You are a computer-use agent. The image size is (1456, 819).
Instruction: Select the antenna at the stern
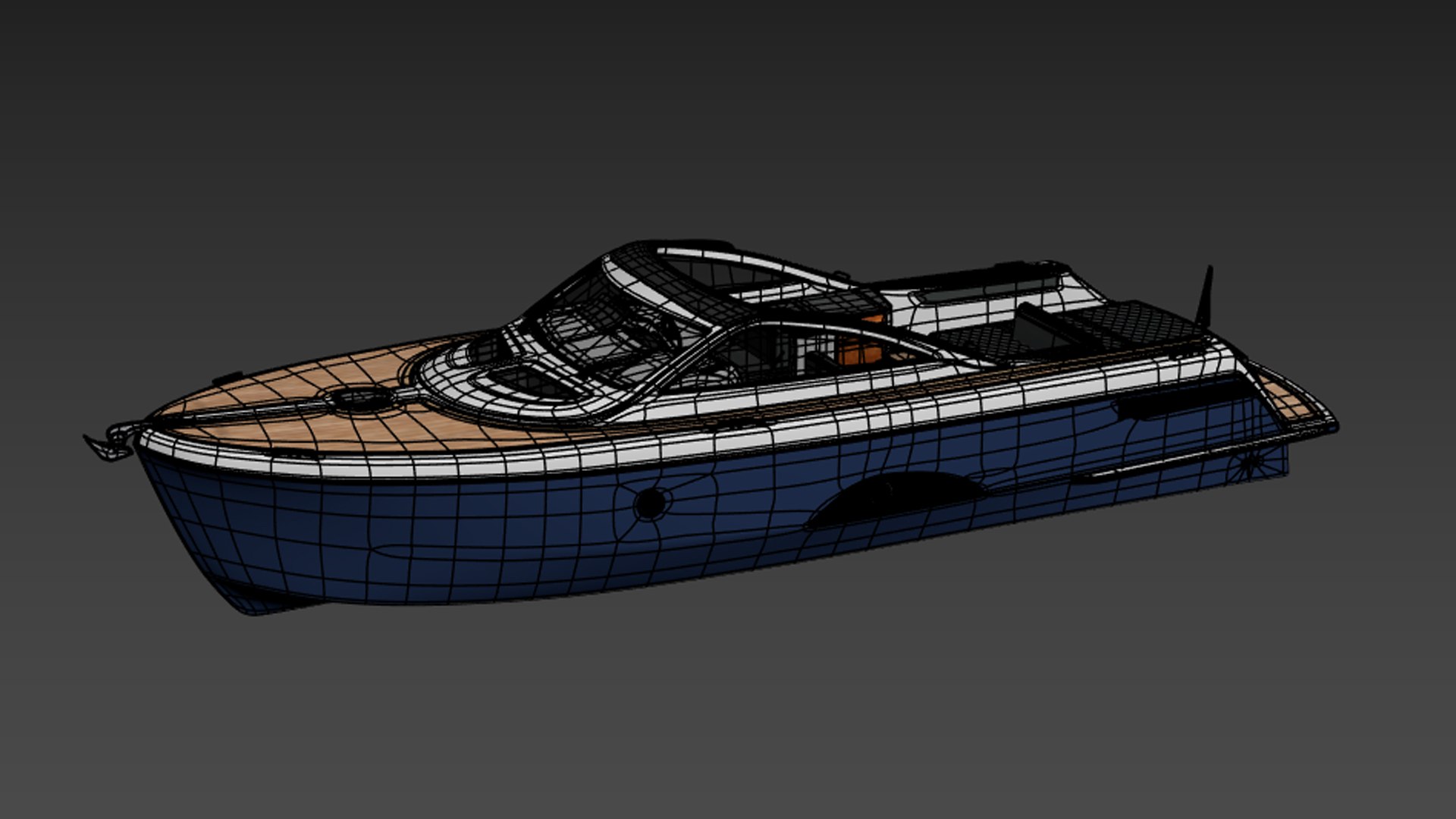(x=1203, y=297)
